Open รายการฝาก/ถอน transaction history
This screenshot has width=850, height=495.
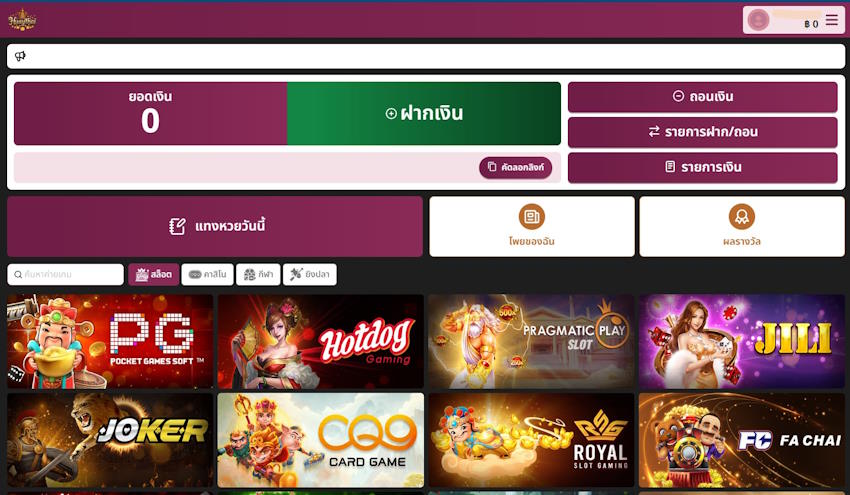[703, 132]
